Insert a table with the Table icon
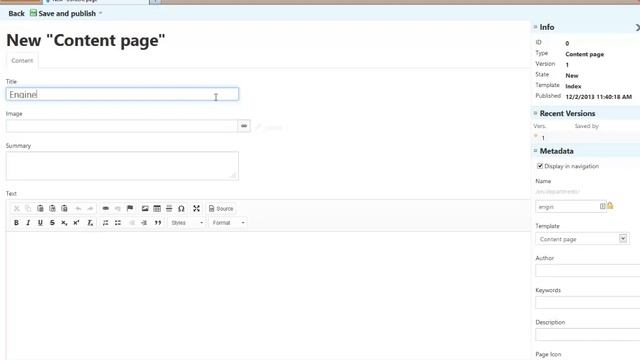Screen dimensions: 640x360 (157, 209)
